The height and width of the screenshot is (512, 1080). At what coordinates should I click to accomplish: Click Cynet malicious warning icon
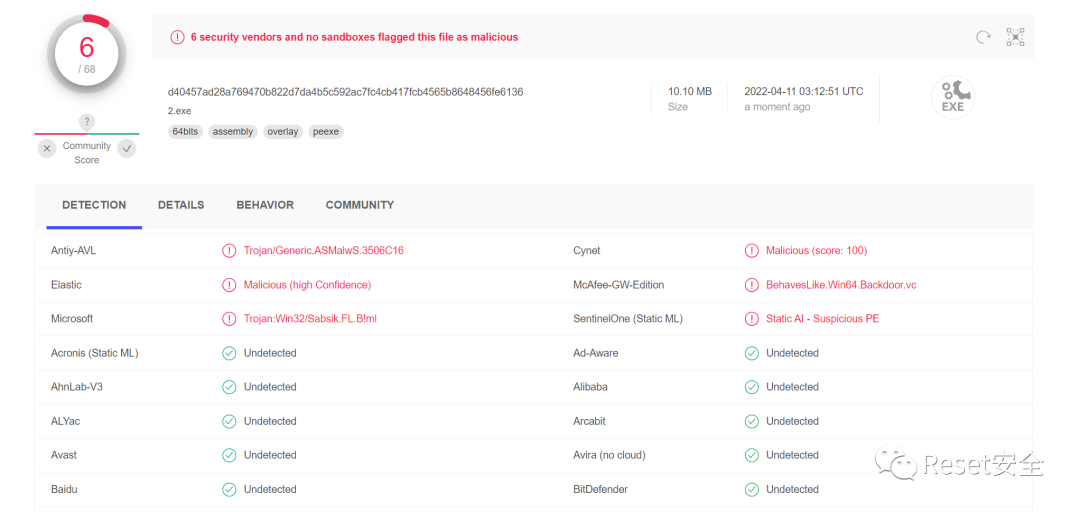pos(752,251)
